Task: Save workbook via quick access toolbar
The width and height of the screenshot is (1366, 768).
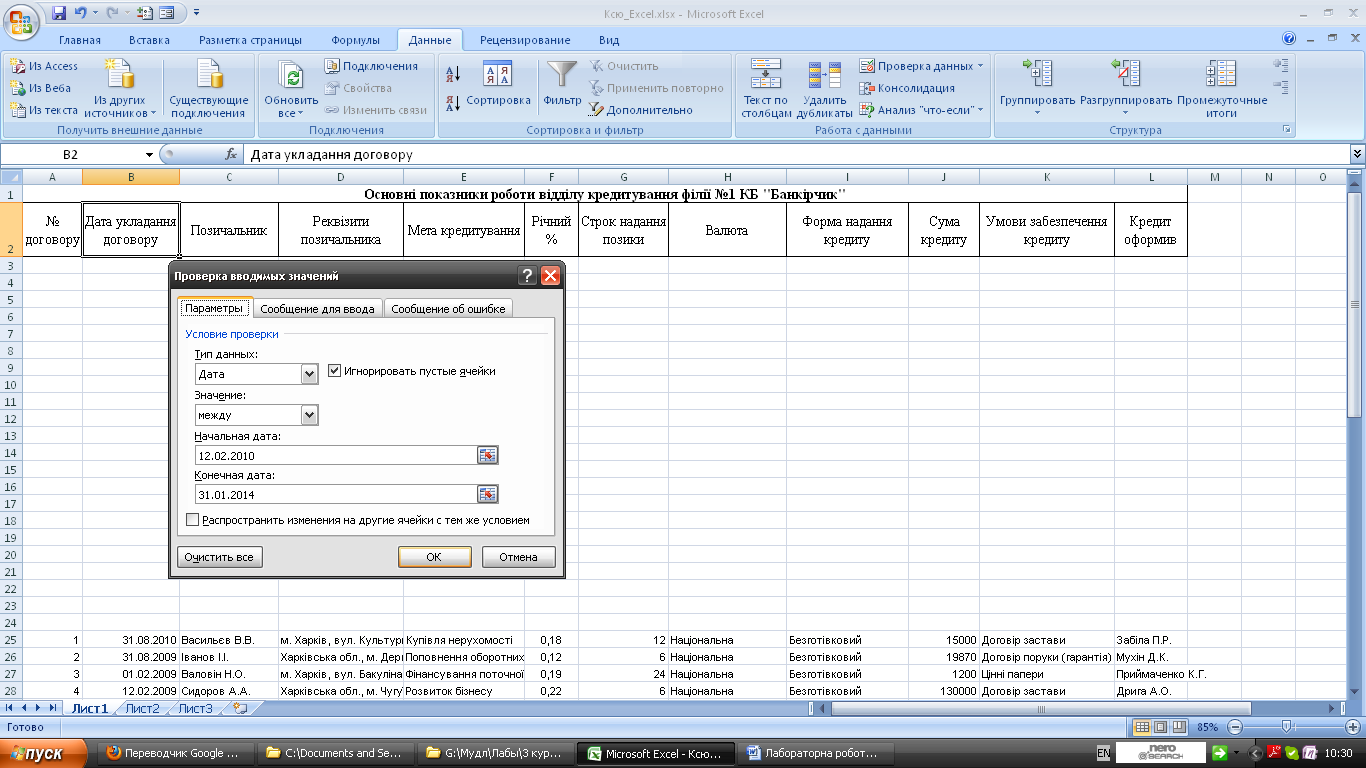Action: [x=59, y=13]
